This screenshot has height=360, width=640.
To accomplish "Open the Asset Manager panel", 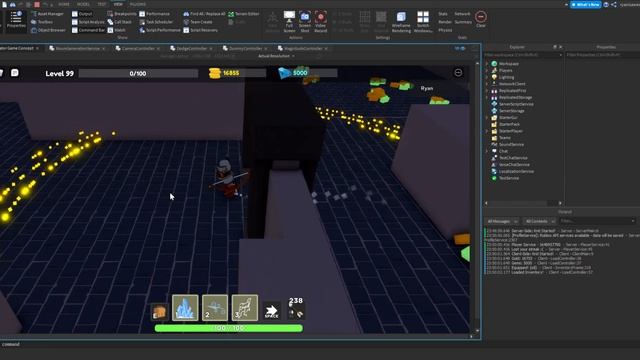I will point(47,14).
